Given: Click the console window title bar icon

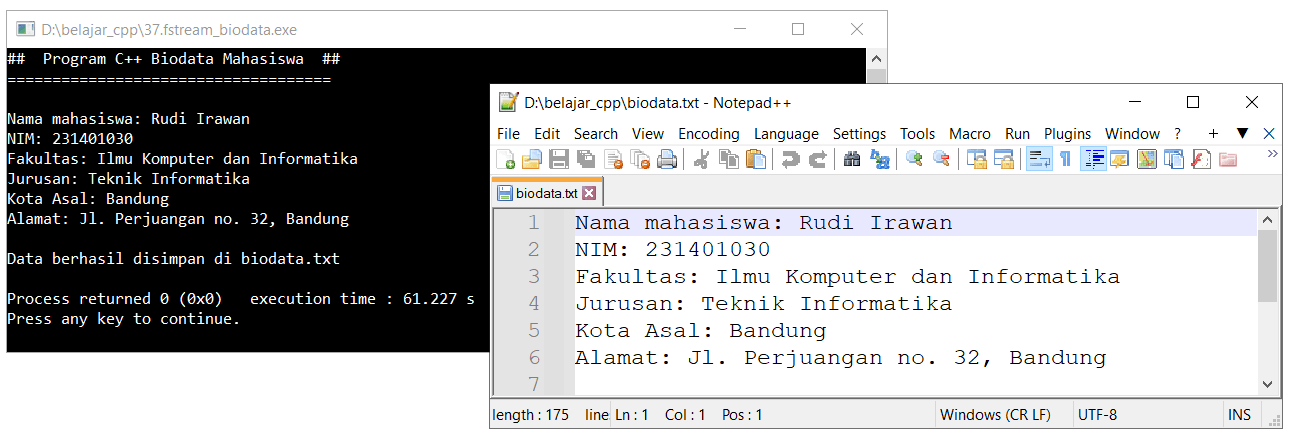Looking at the screenshot, I should (25, 29).
